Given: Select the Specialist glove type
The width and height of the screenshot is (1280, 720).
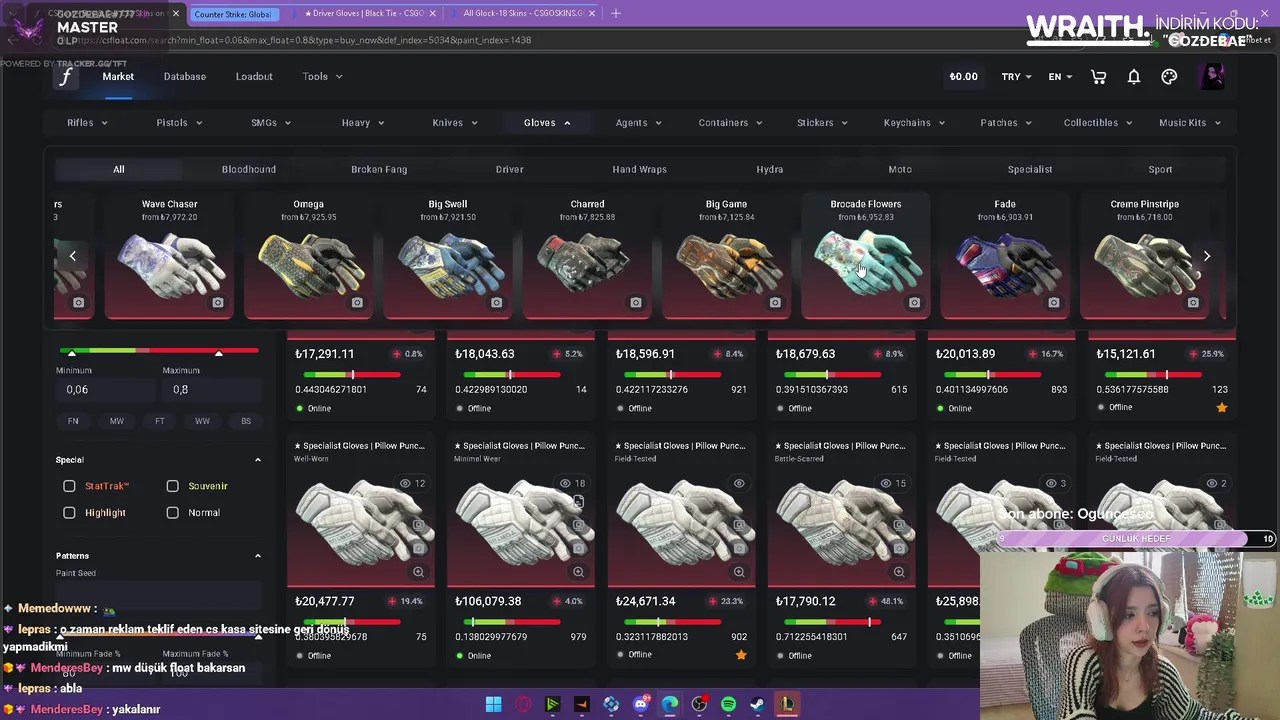Looking at the screenshot, I should coord(1030,169).
